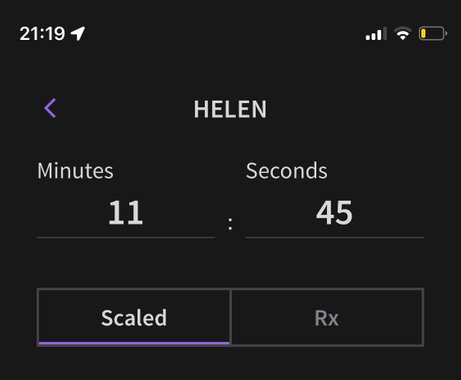
Task: Tap the colon between minutes and seconds
Action: pos(230,224)
